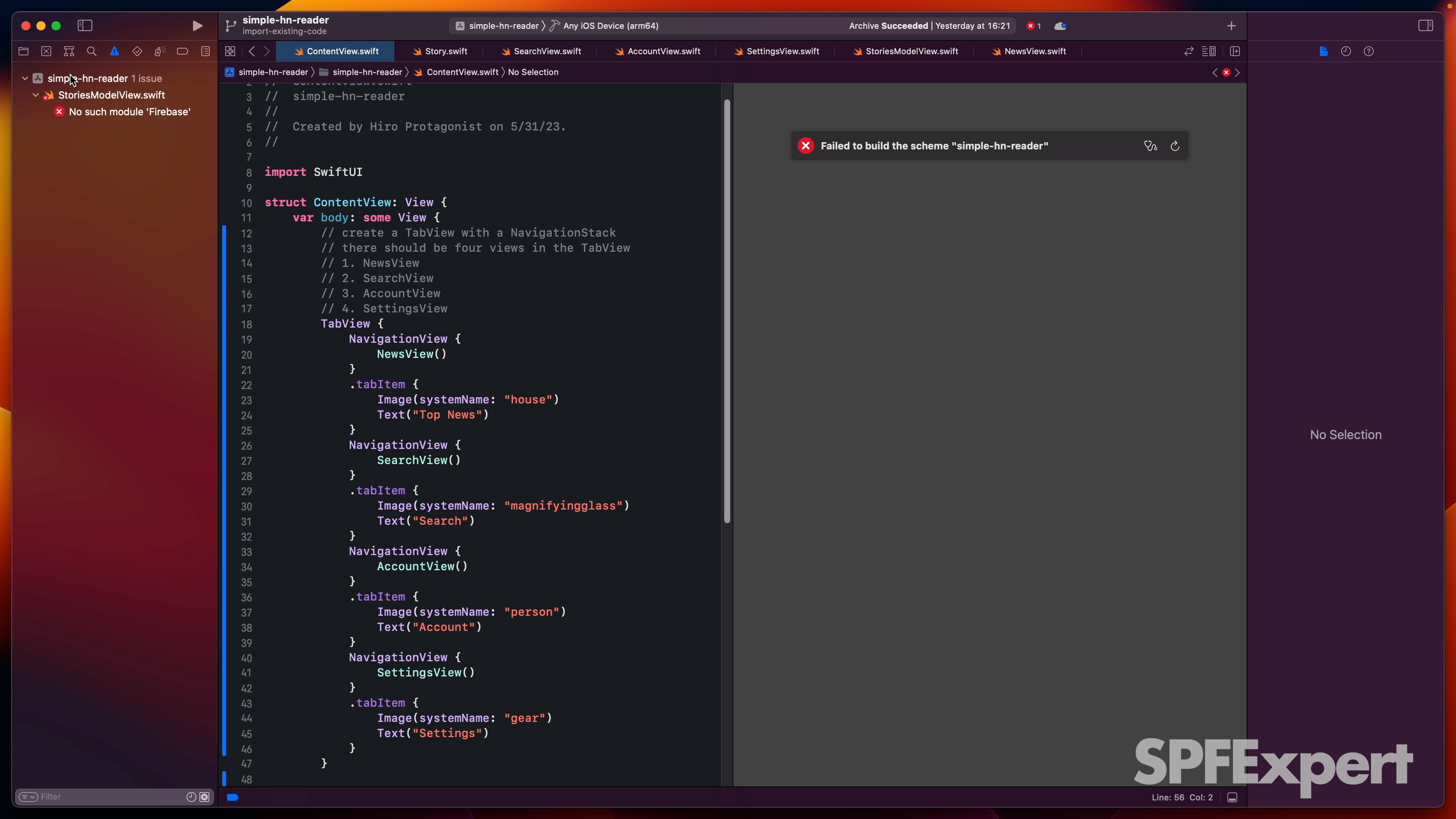The image size is (1456, 819).
Task: Show preview build diagnostics
Action: tap(1150, 146)
